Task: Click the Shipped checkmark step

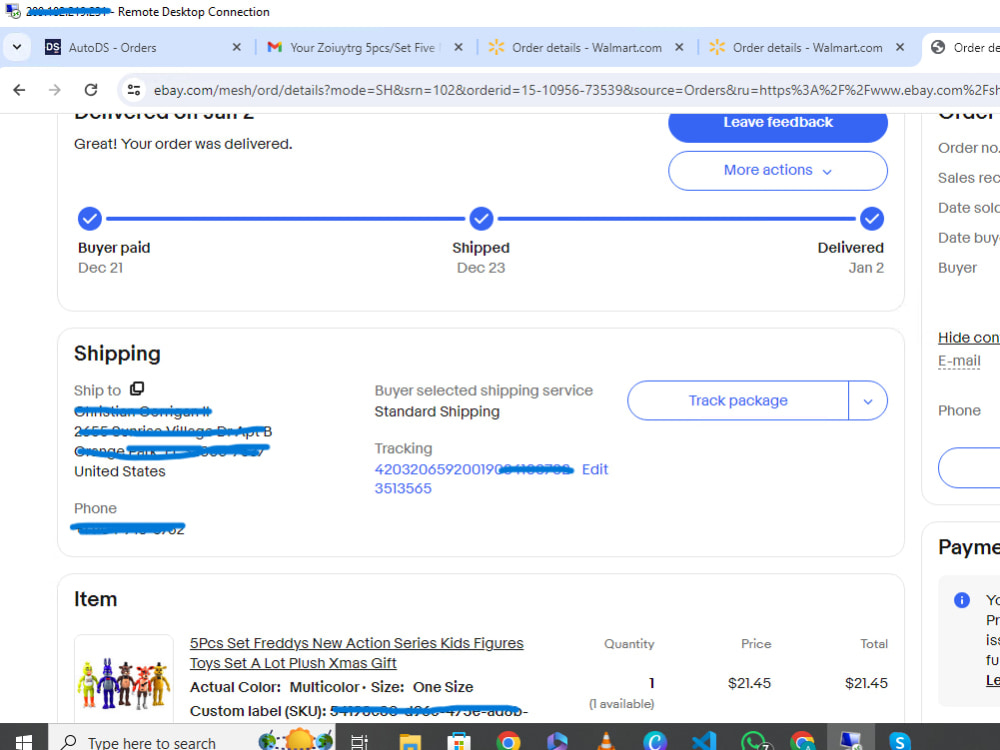Action: [x=481, y=219]
